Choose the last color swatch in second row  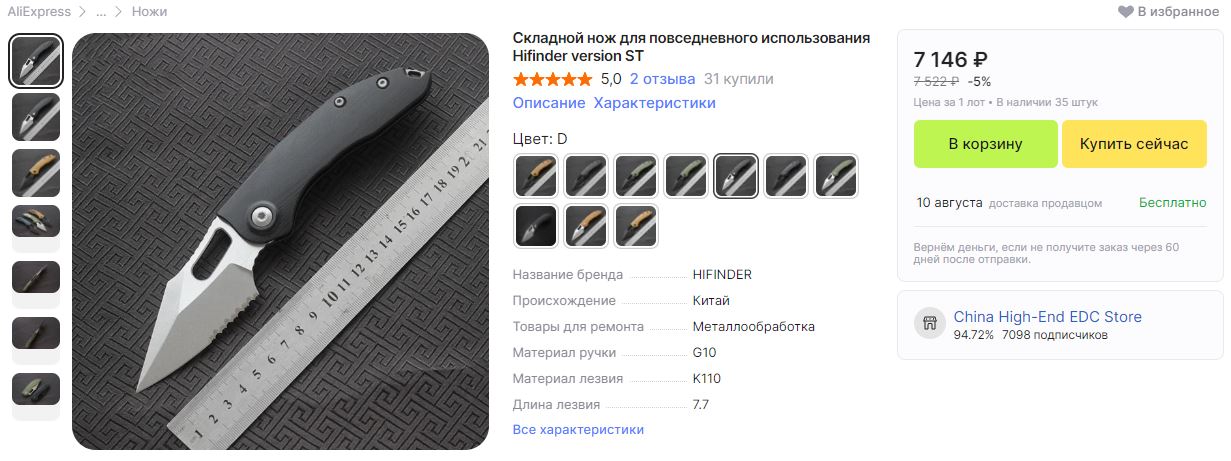(x=636, y=226)
